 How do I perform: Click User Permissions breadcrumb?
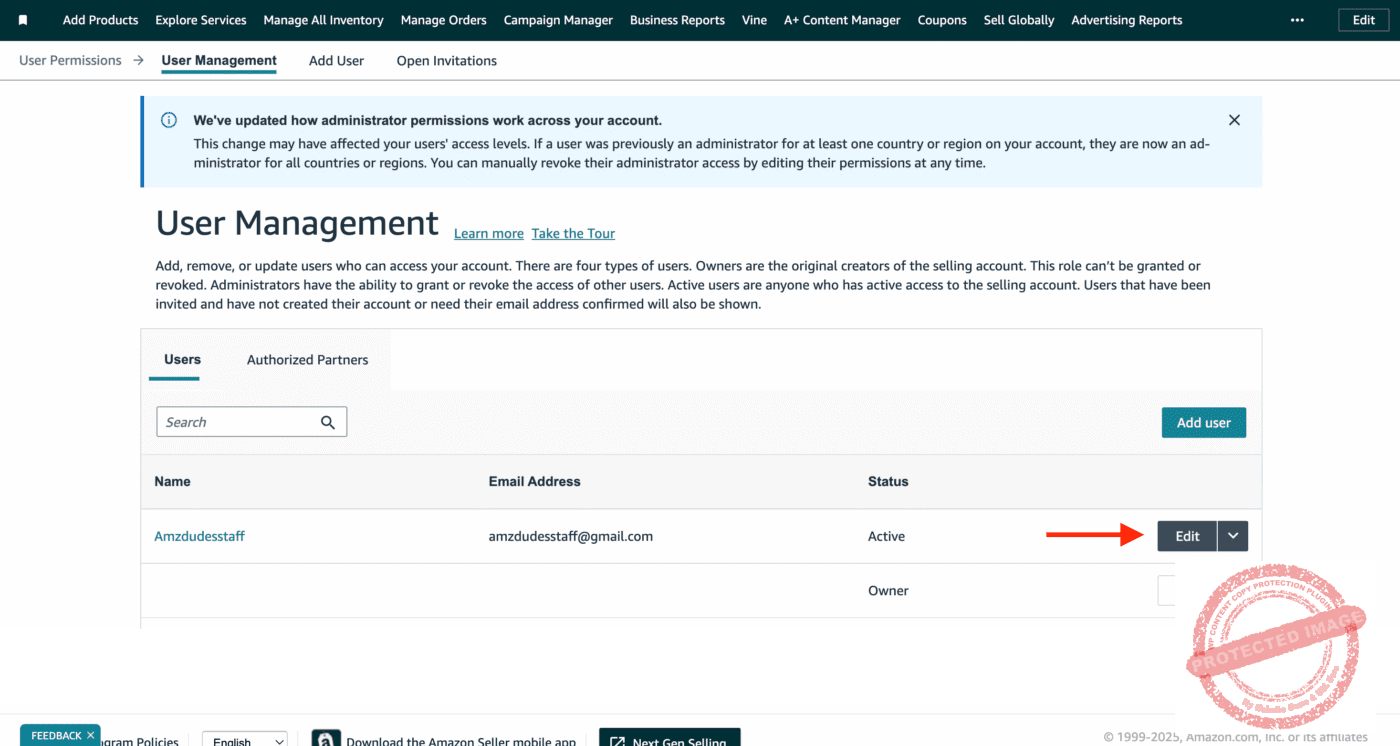pos(70,60)
